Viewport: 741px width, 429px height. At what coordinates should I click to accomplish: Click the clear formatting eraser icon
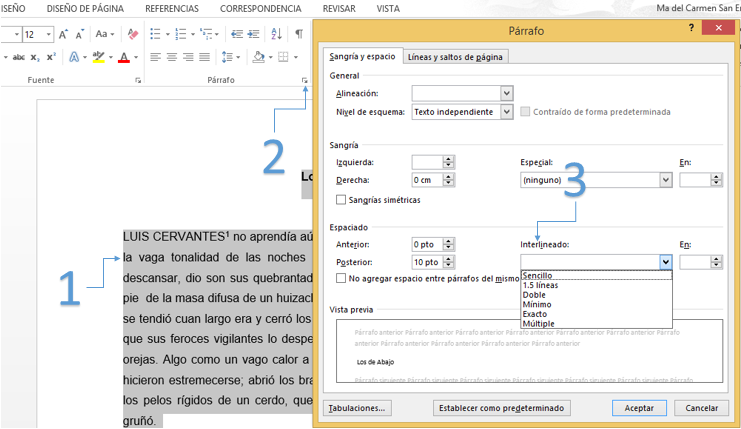tap(130, 34)
